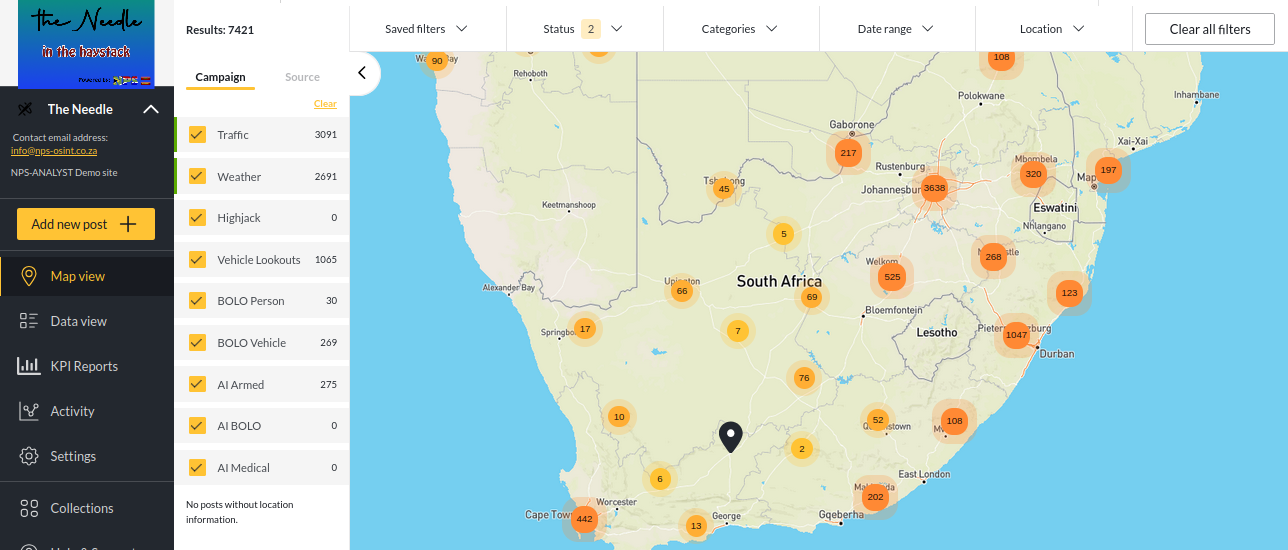Uncheck the Weather campaign checkbox
The image size is (1288, 550).
tap(197, 177)
